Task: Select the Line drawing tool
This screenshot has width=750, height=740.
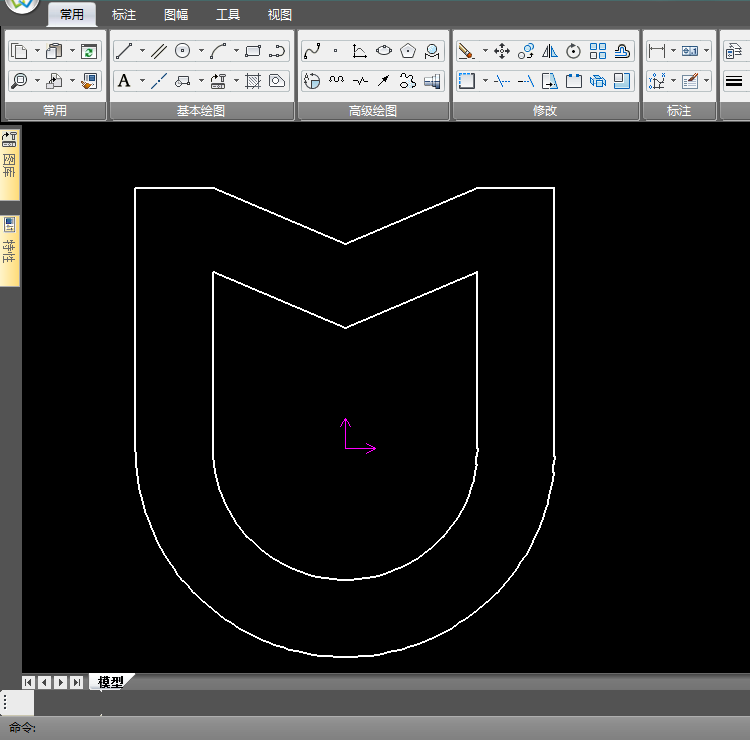Action: coord(124,51)
